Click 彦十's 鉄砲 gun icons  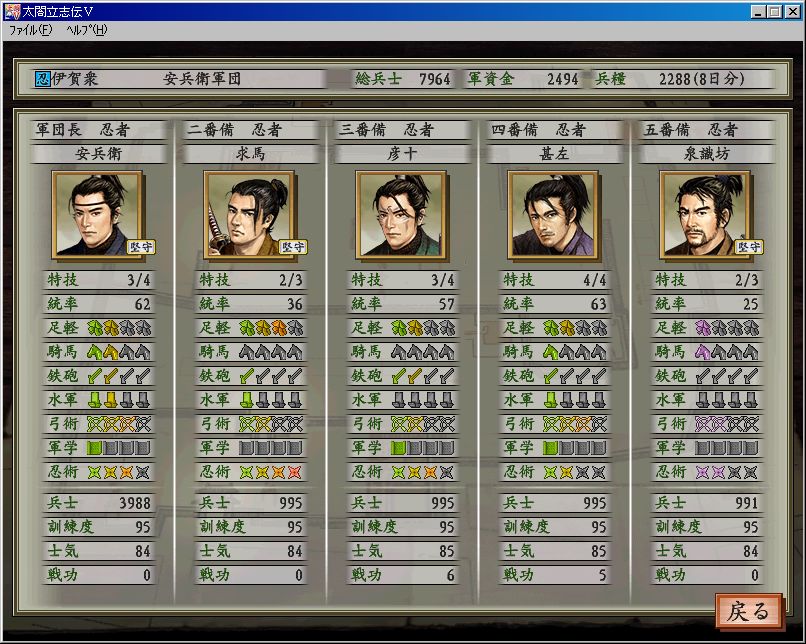coord(423,376)
